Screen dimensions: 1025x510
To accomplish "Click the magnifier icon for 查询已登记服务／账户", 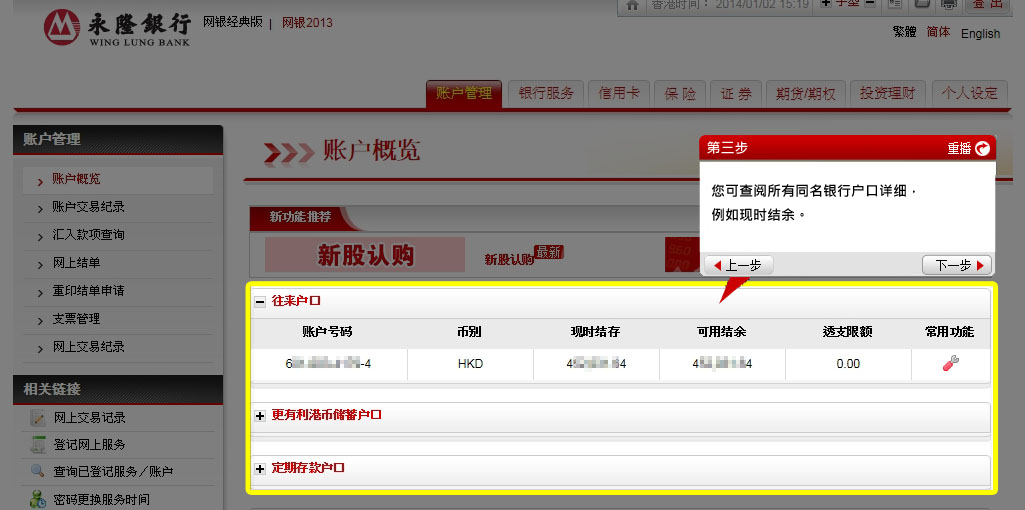I will pyautogui.click(x=38, y=471).
